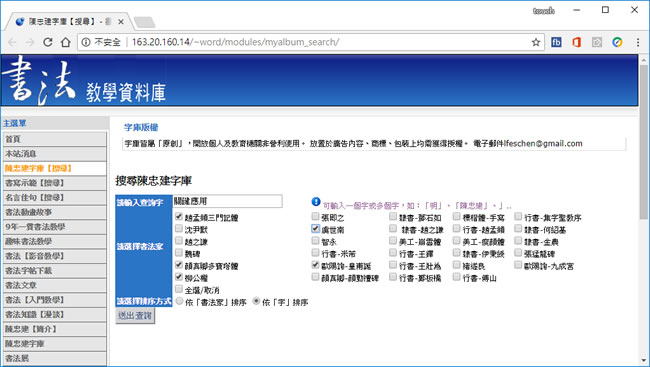
Task: Select 依「字」排序 radio button
Action: 256,301
